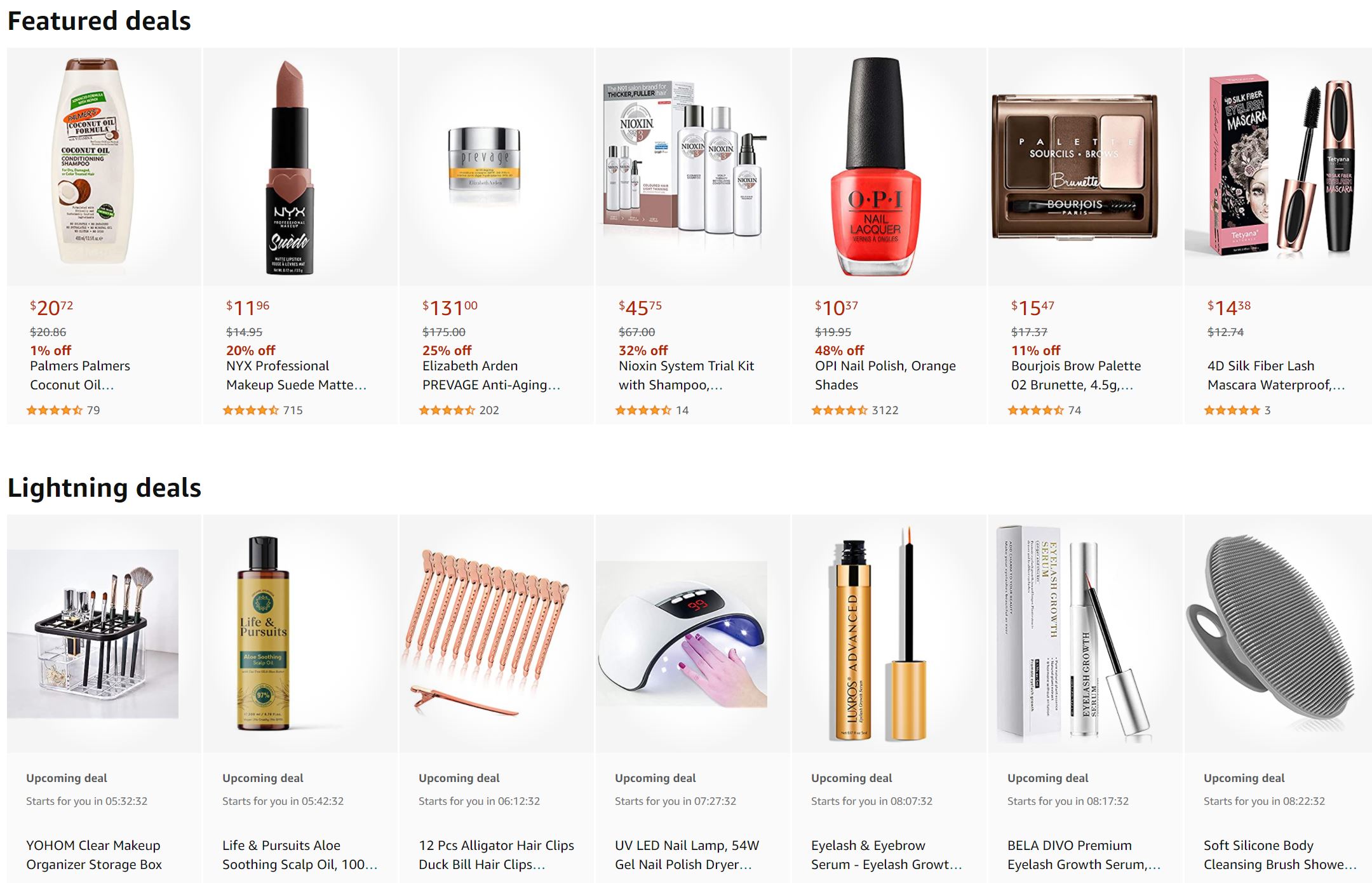Open the YOHOM makeup organizer image

[93, 634]
